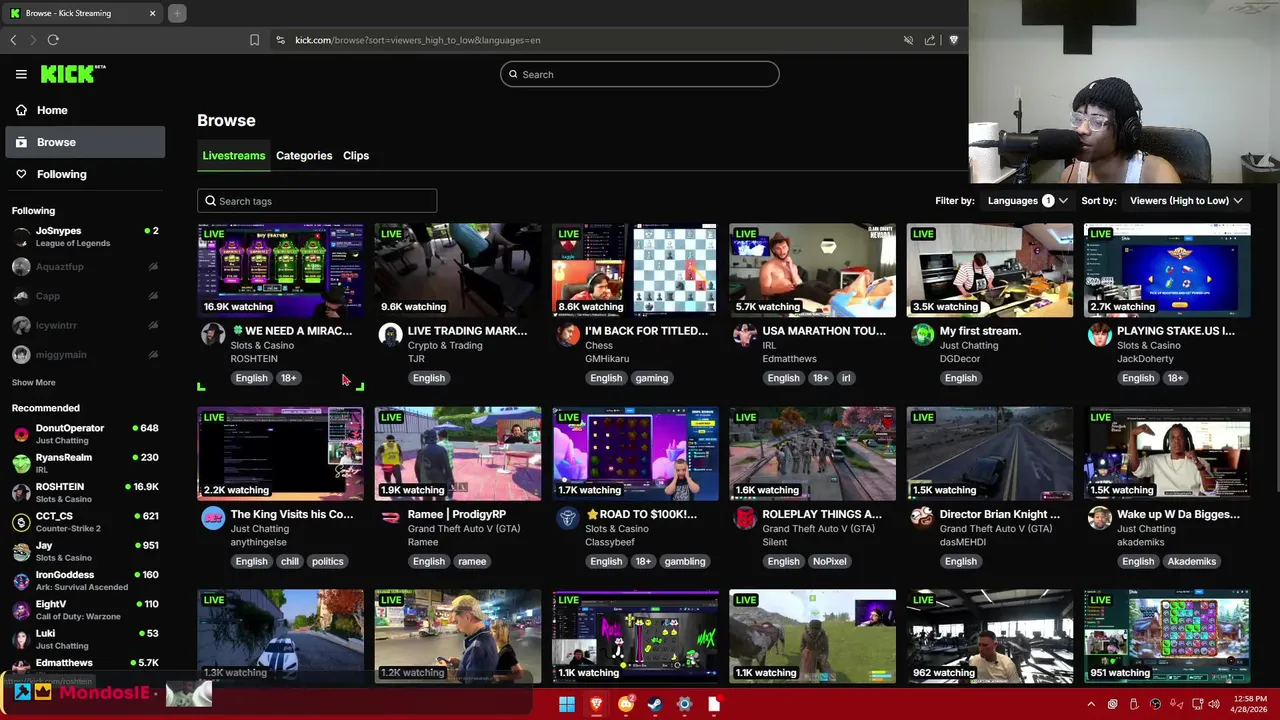
Task: Open WE NEED A MIRAC... stream thumbnail
Action: point(281,271)
